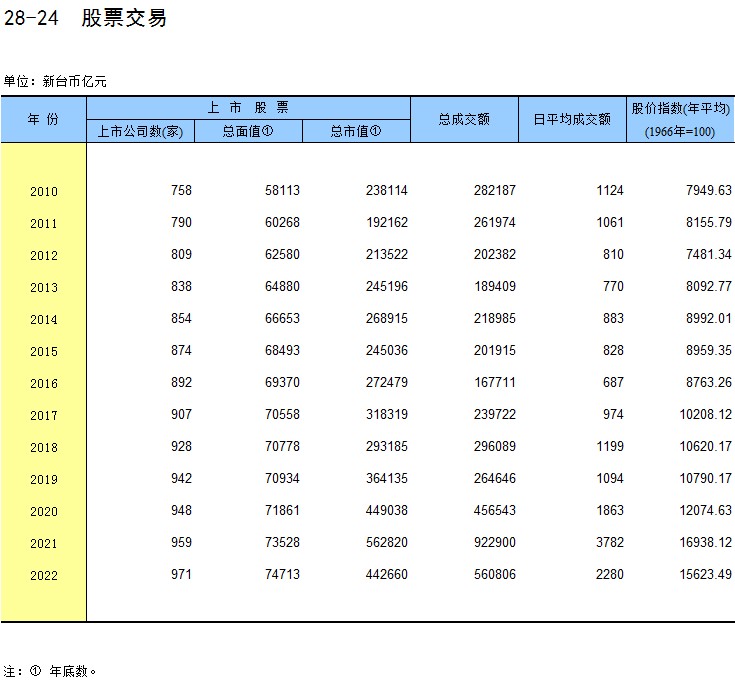Image resolution: width=735 pixels, height=687 pixels.
Task: Click daily average cell 770
Action: [613, 286]
